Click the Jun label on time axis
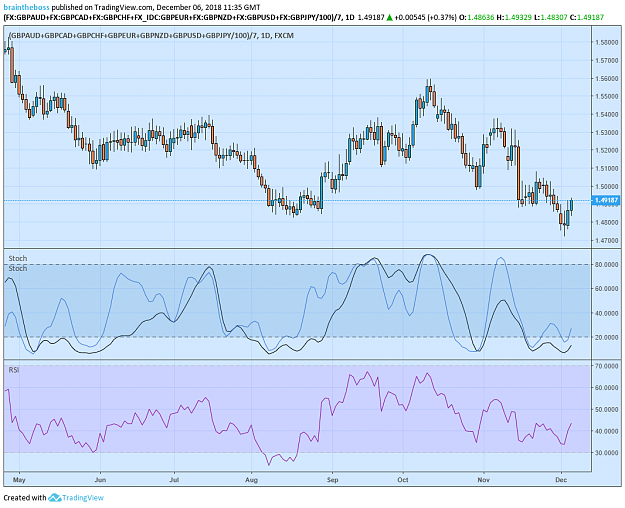 [x=100, y=480]
